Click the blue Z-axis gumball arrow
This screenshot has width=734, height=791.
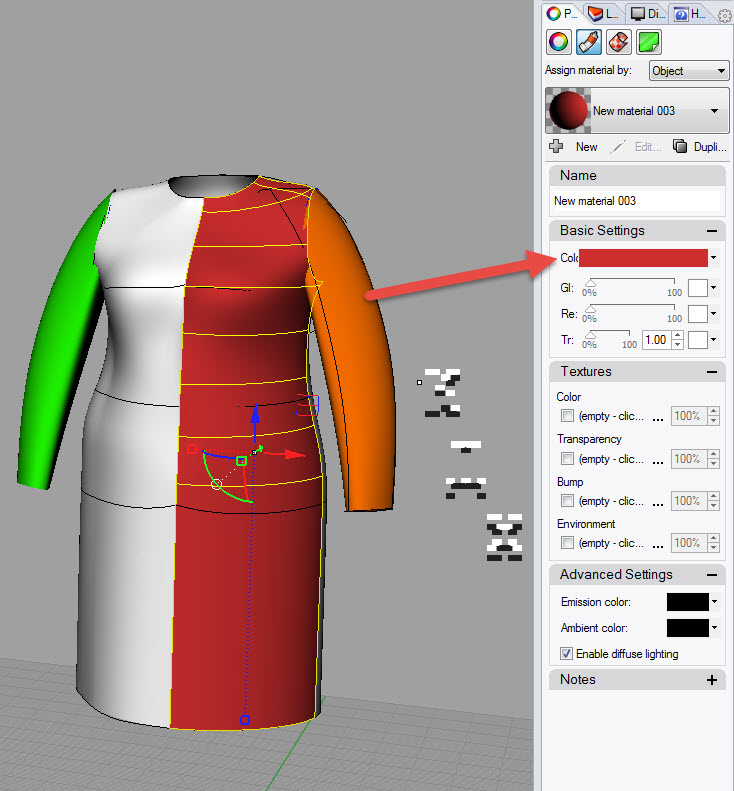255,412
